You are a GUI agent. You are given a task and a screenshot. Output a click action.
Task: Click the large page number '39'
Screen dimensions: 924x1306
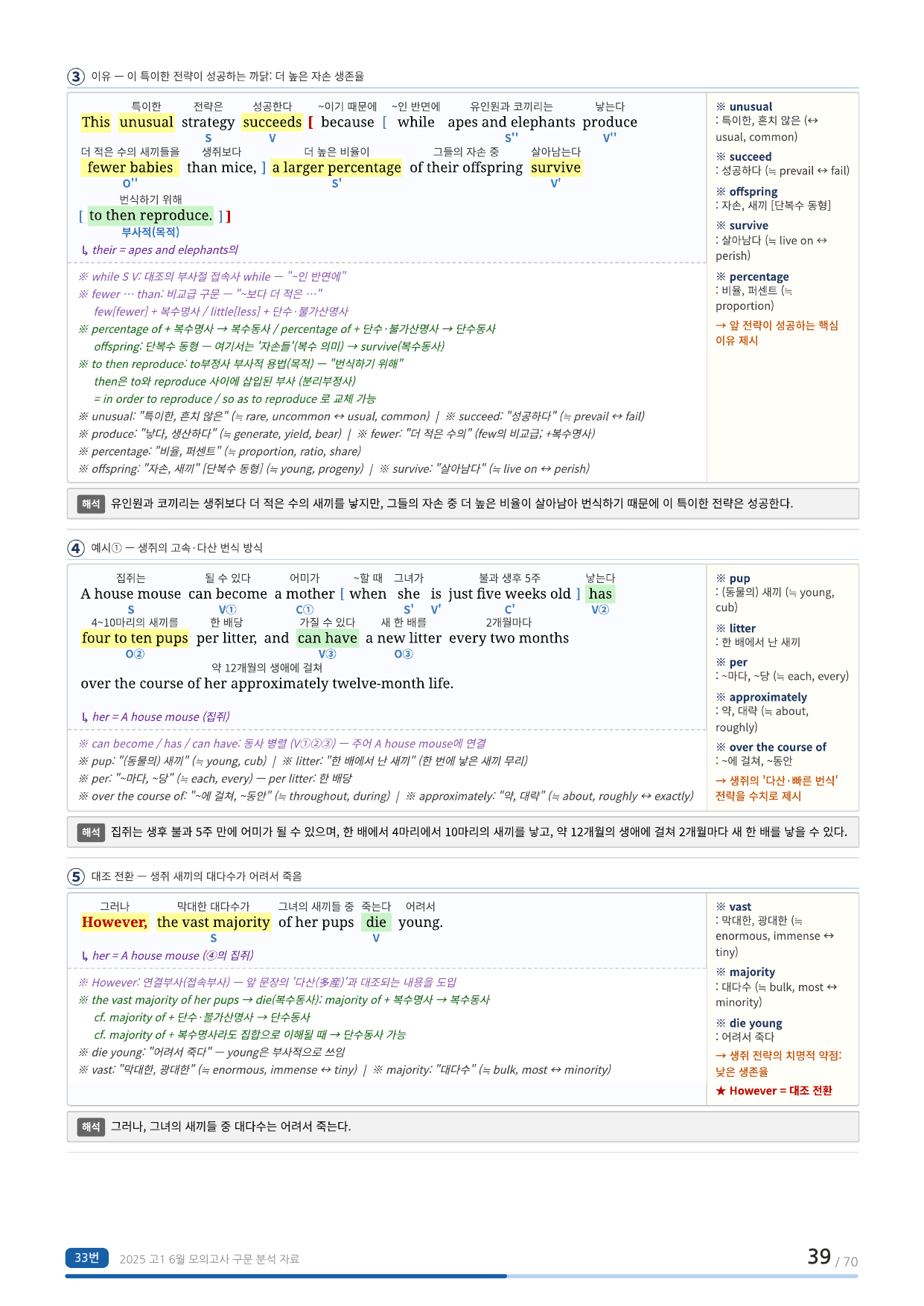[819, 1257]
